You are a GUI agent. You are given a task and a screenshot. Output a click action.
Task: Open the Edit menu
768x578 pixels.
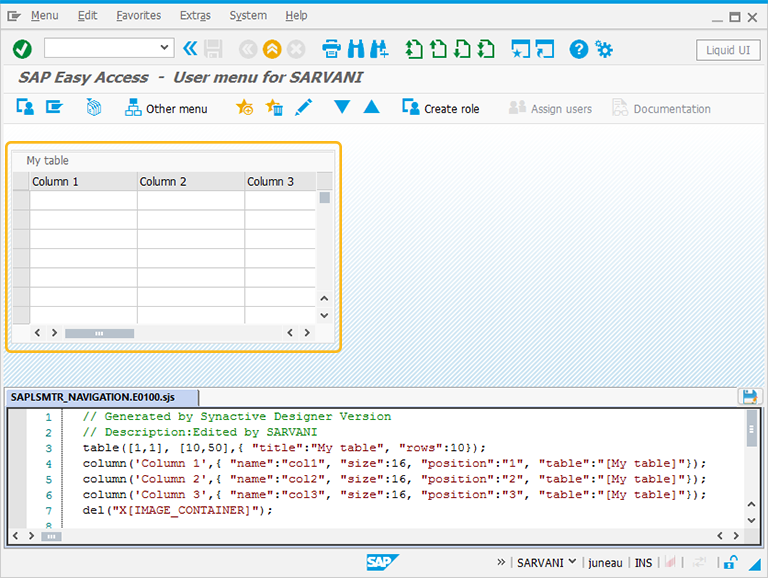87,16
